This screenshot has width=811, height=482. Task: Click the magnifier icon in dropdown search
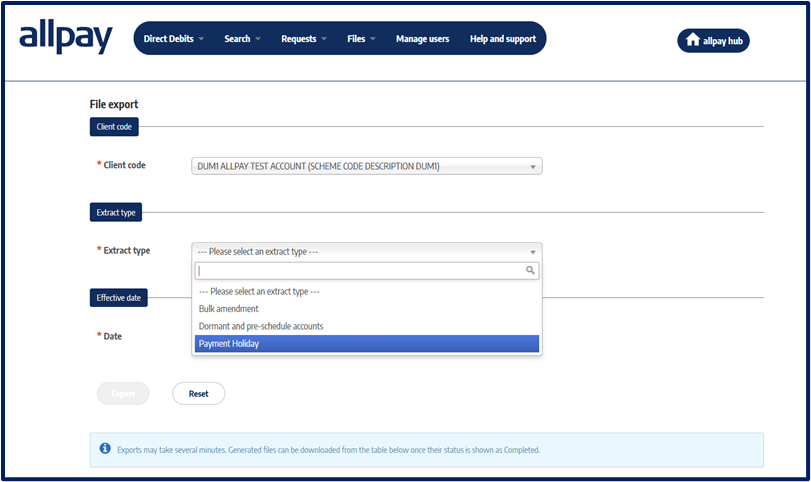pos(530,270)
